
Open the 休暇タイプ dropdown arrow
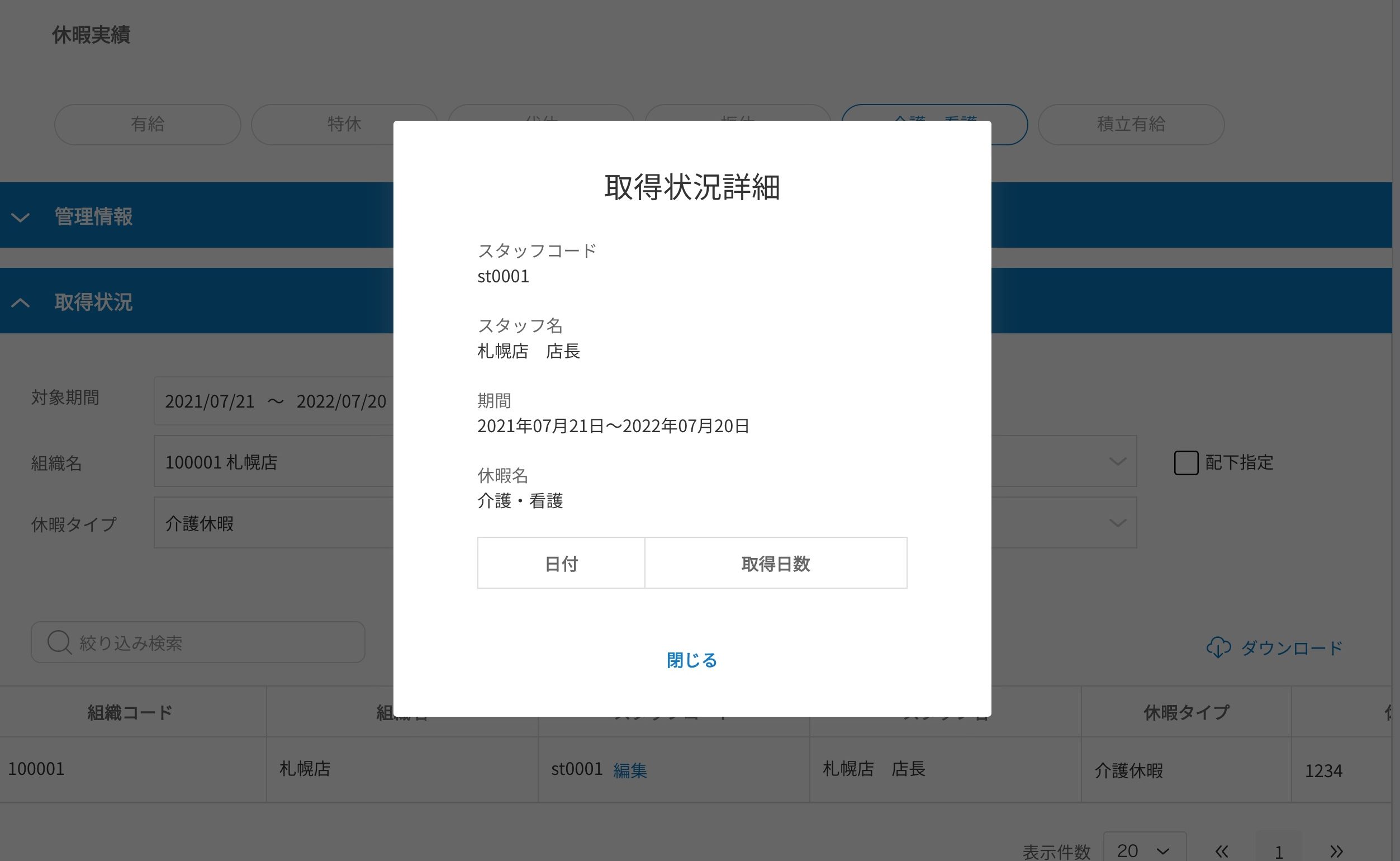1117,523
